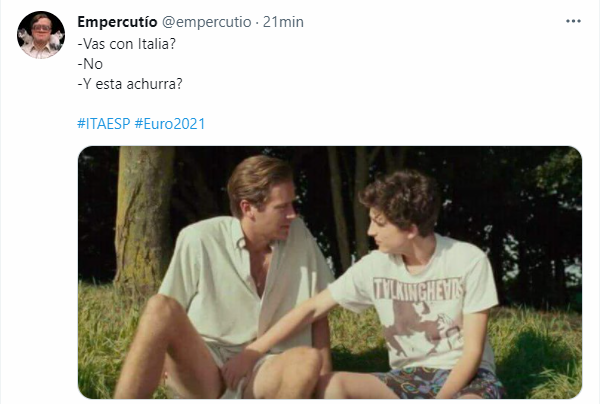Viewport: 600px width, 404px height.
Task: Open the @empercutio handle link
Action: pyautogui.click(x=207, y=22)
